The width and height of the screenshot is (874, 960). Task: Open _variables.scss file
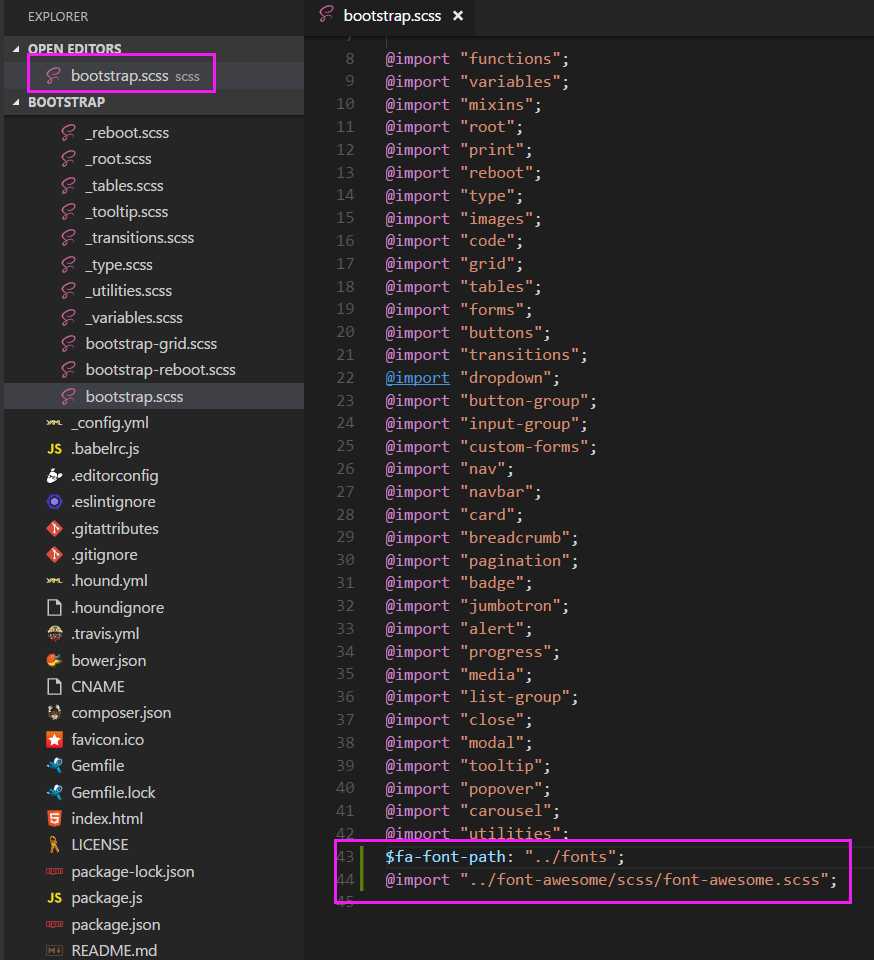click(134, 318)
